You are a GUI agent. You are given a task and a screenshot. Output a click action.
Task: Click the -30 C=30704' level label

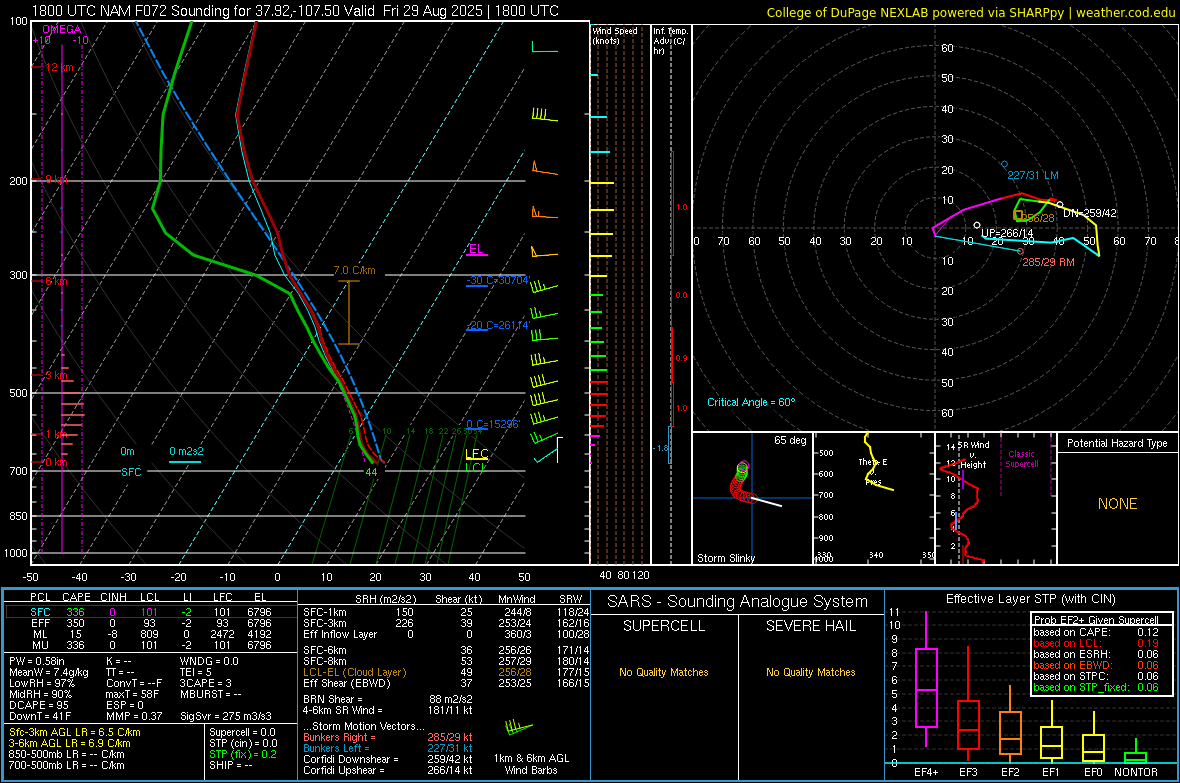pos(497,281)
